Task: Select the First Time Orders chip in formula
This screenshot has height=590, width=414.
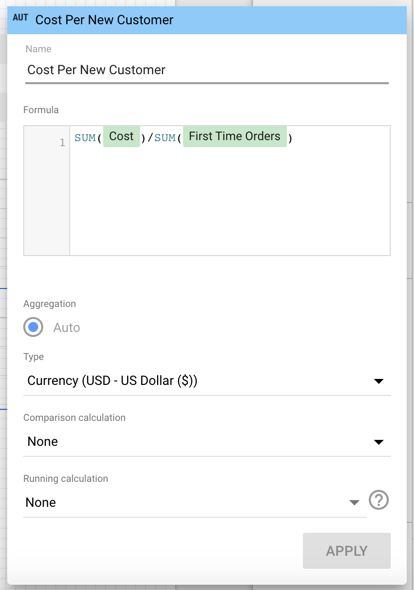Action: pyautogui.click(x=234, y=136)
